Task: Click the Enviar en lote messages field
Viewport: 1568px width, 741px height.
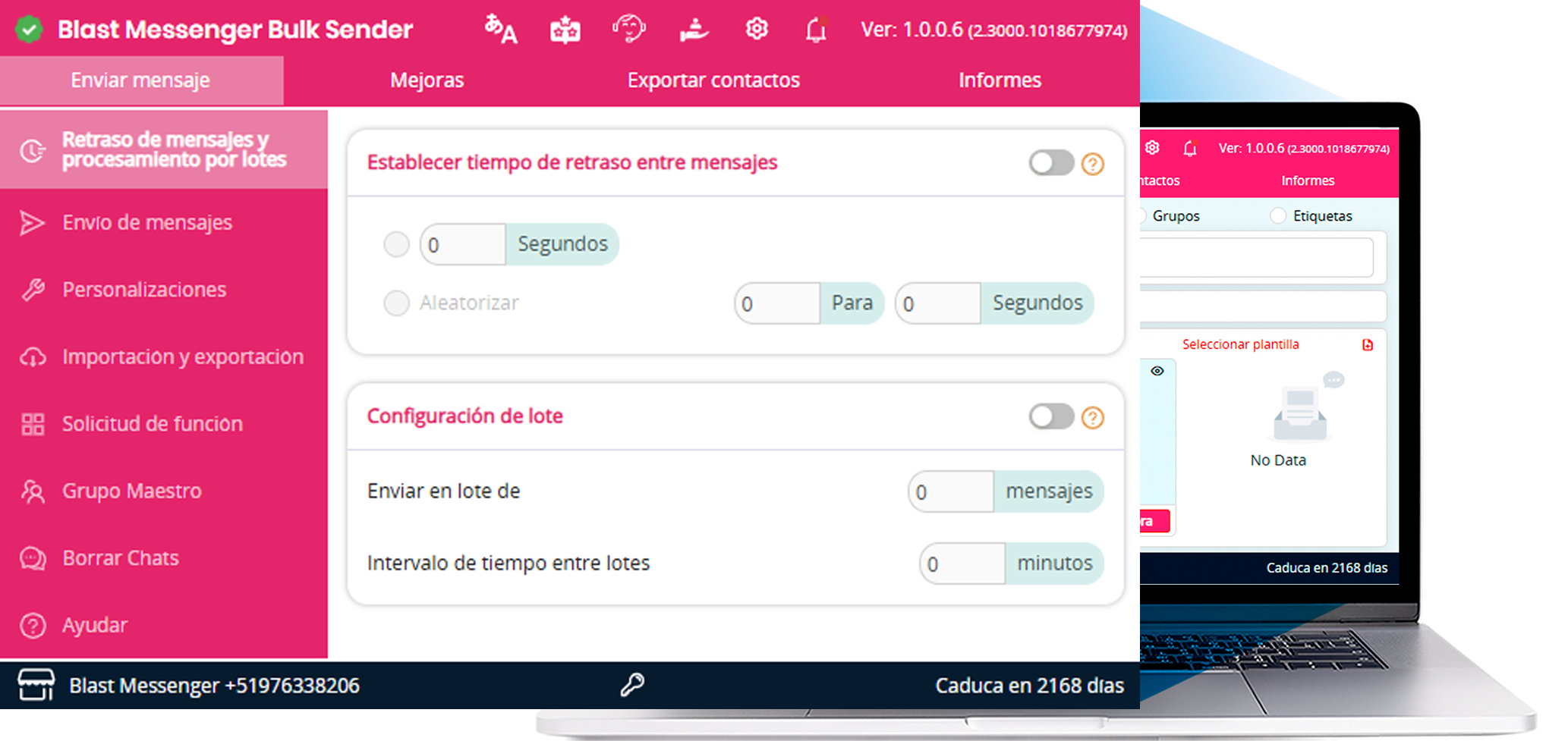Action: (951, 492)
